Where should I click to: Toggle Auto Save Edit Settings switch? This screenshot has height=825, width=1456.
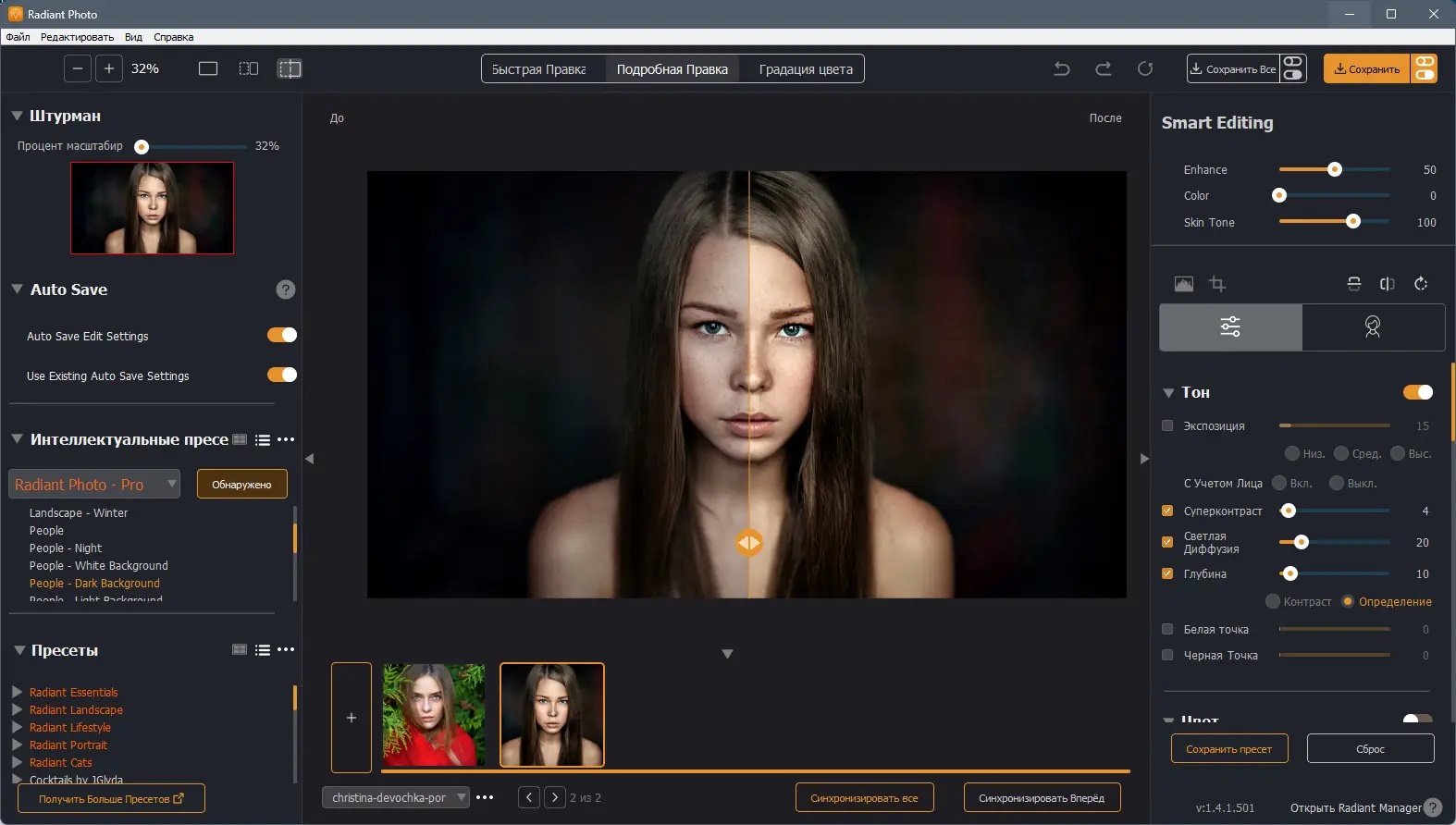pyautogui.click(x=282, y=335)
